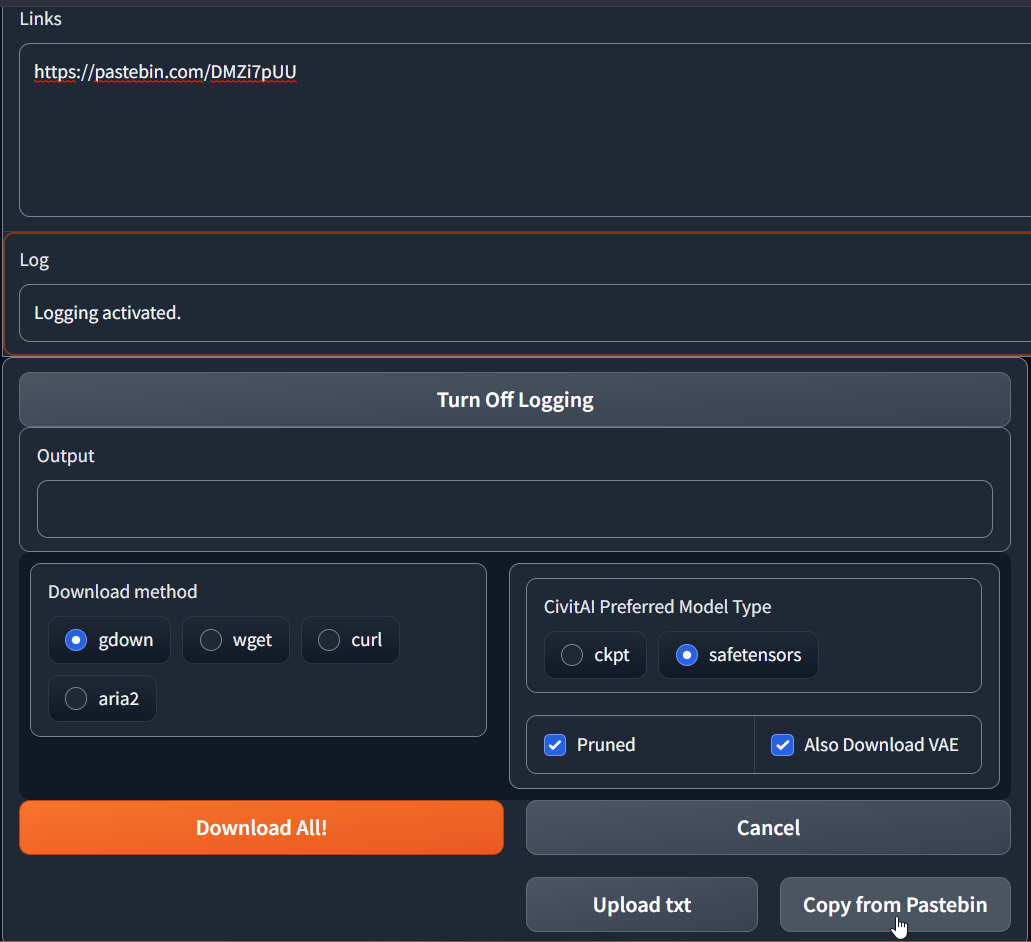Click the CivitAI Preferred Model Type label
The image size is (1031, 942).
click(x=658, y=607)
